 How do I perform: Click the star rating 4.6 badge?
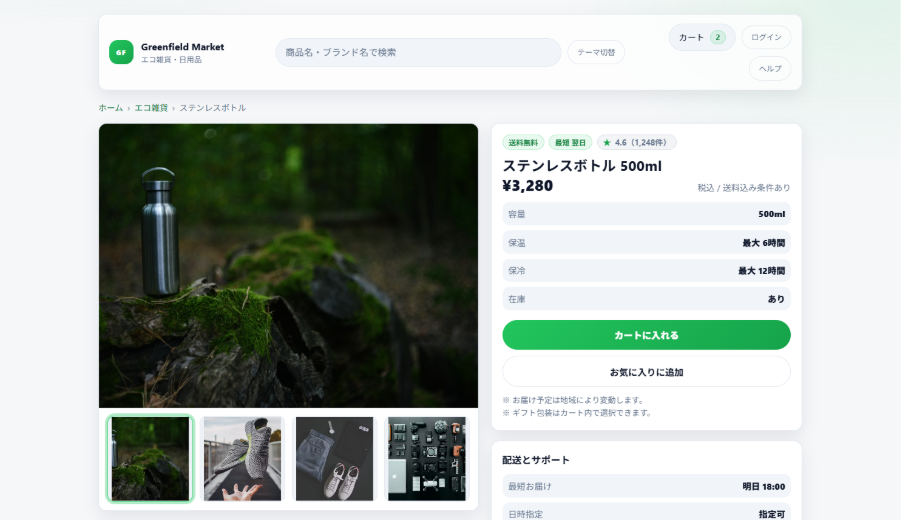(x=637, y=142)
